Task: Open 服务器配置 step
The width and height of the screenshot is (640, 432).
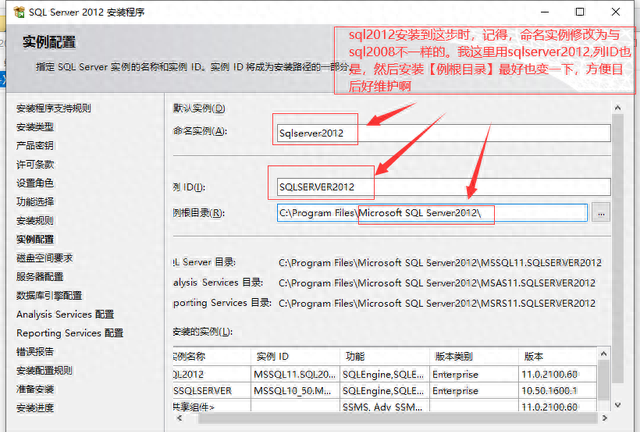Action: point(40,277)
